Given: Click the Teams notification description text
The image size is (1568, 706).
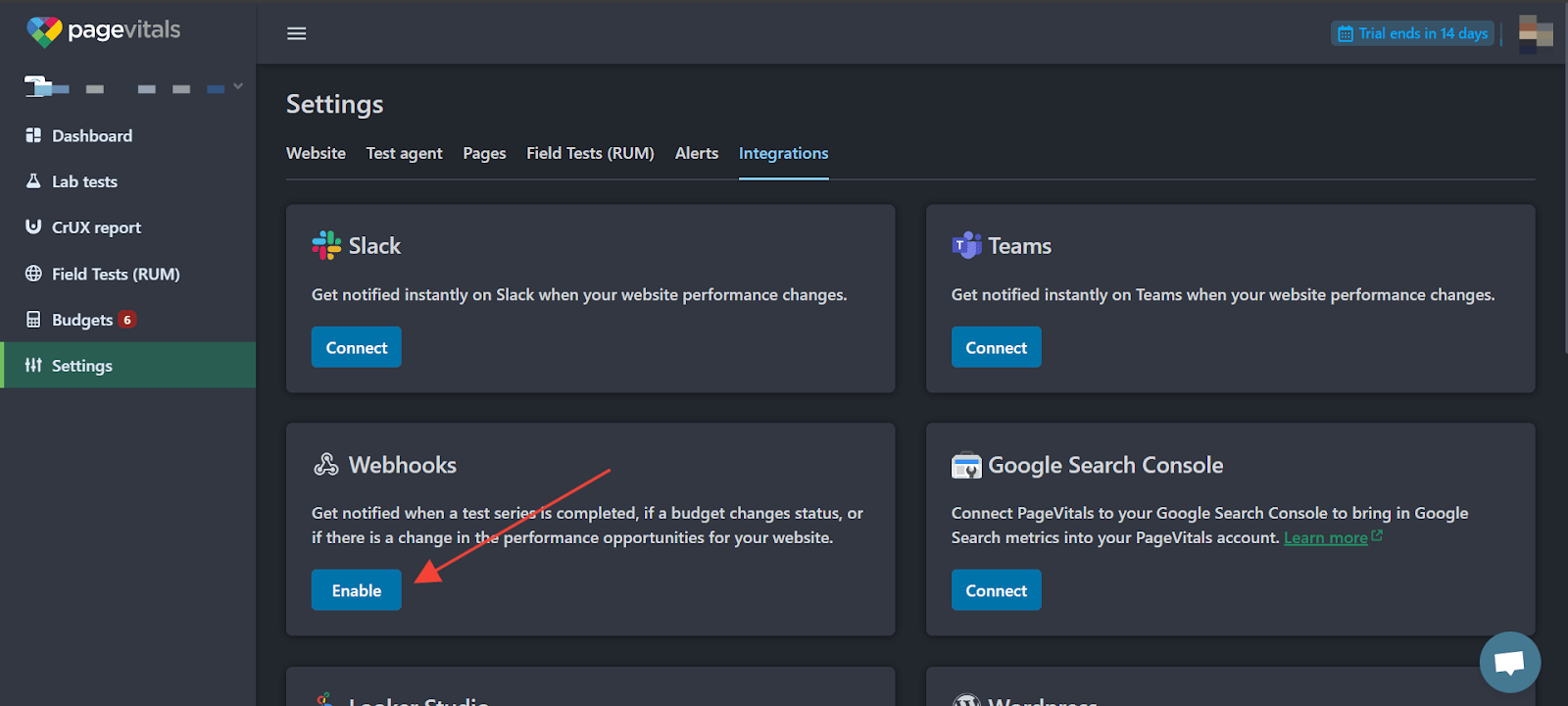Looking at the screenshot, I should (x=1223, y=294).
